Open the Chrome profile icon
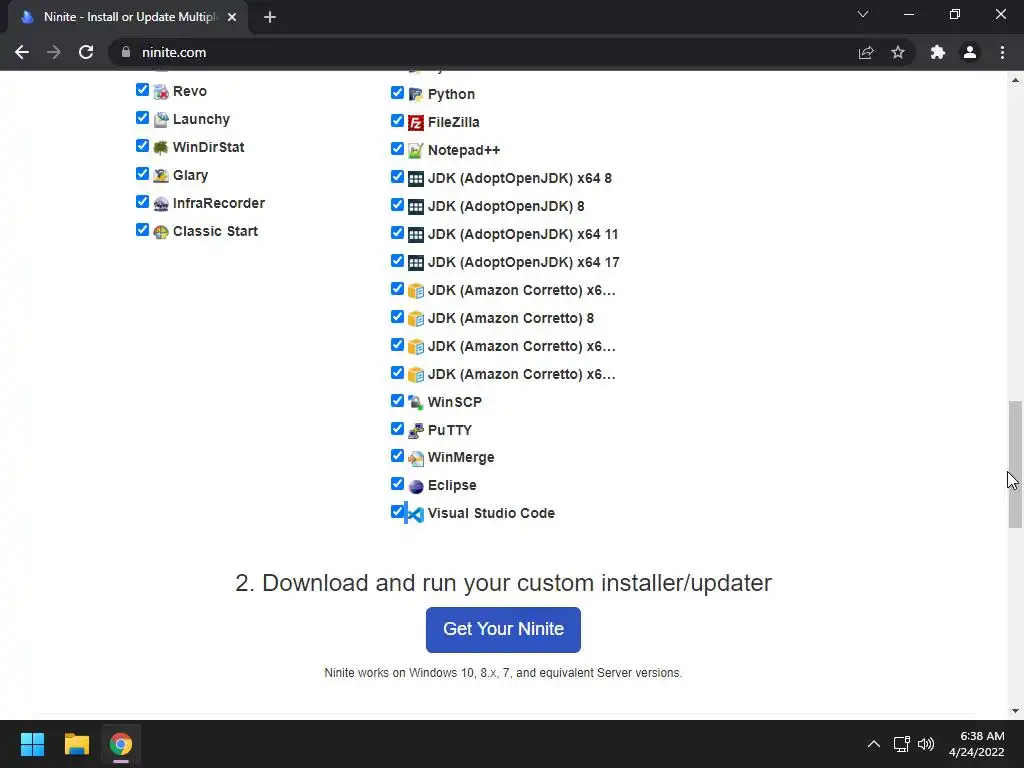Viewport: 1024px width, 768px height. pyautogui.click(x=970, y=52)
